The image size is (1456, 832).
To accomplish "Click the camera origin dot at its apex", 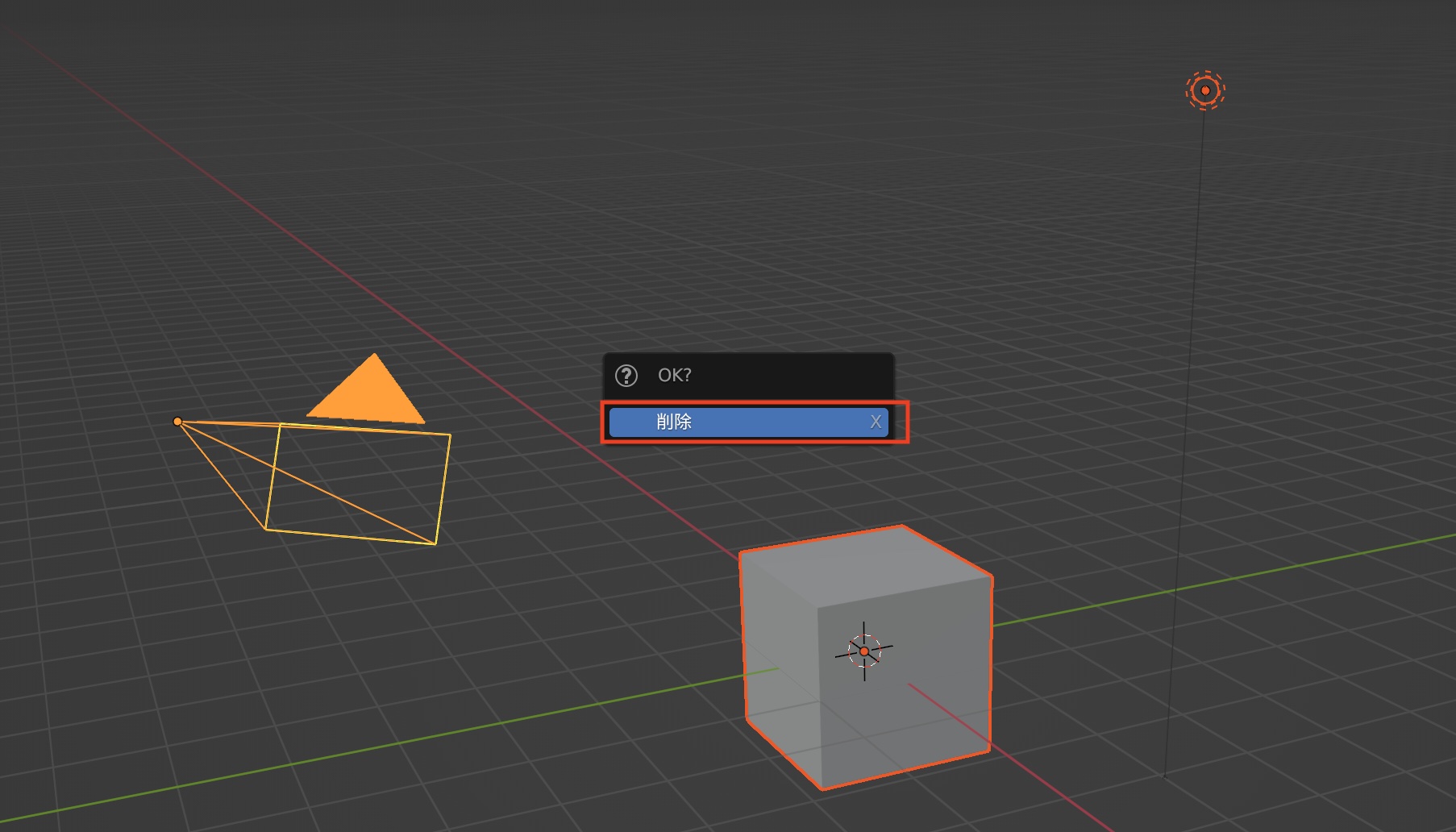I will point(177,422).
